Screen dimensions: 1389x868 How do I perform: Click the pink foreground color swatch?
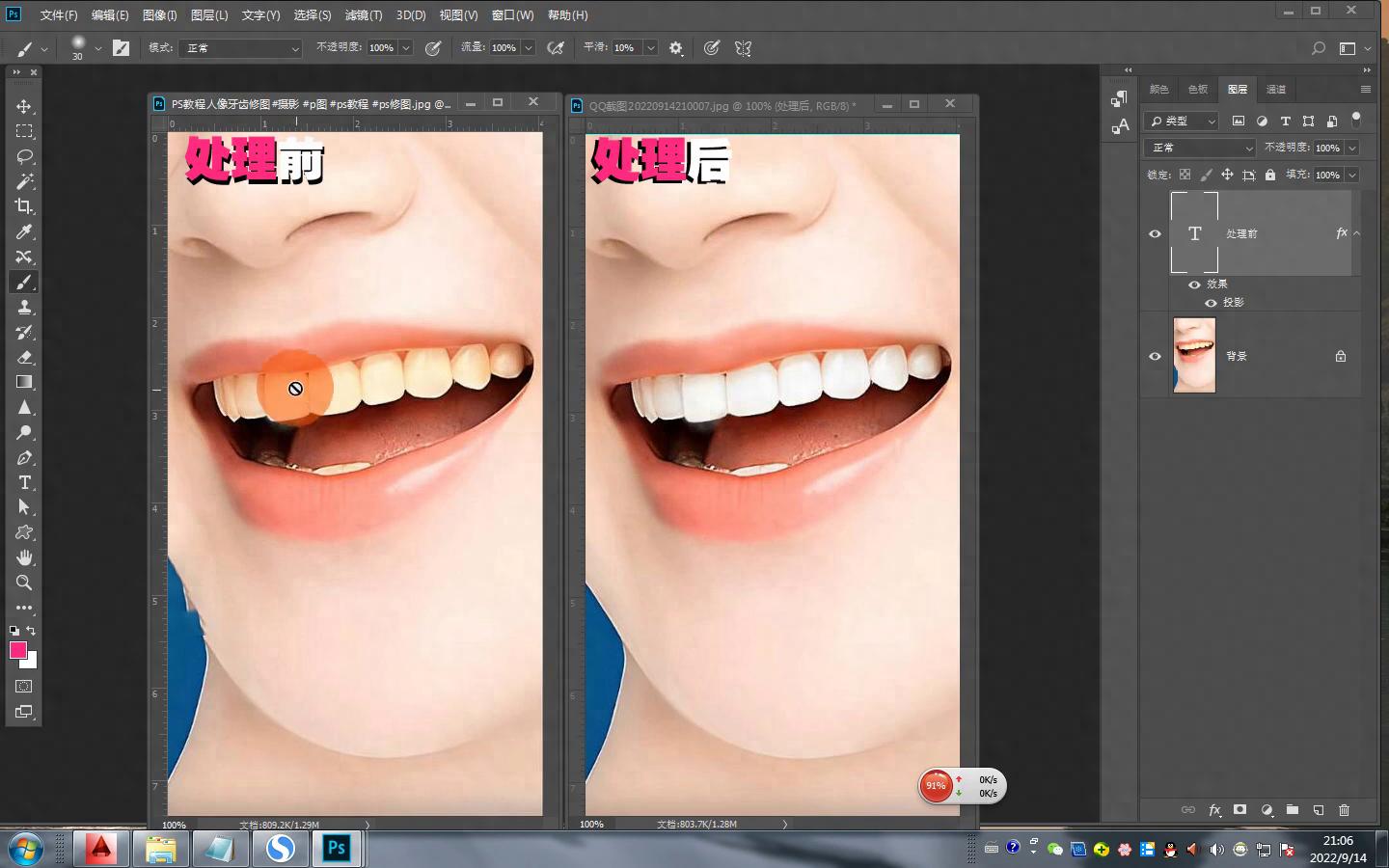[17, 650]
